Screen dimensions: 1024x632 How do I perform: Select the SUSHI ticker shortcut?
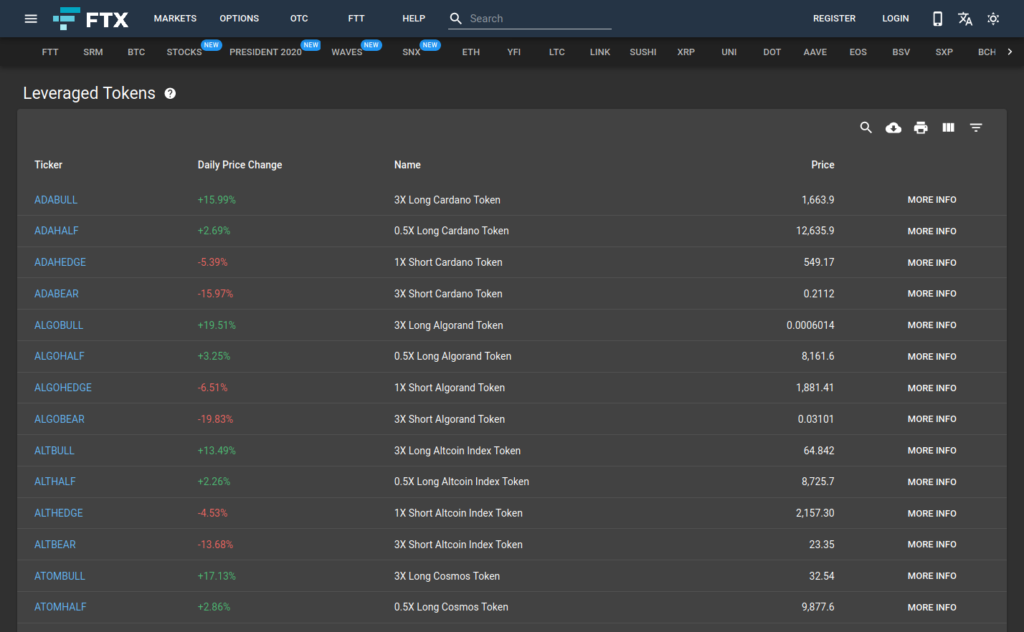pos(643,52)
